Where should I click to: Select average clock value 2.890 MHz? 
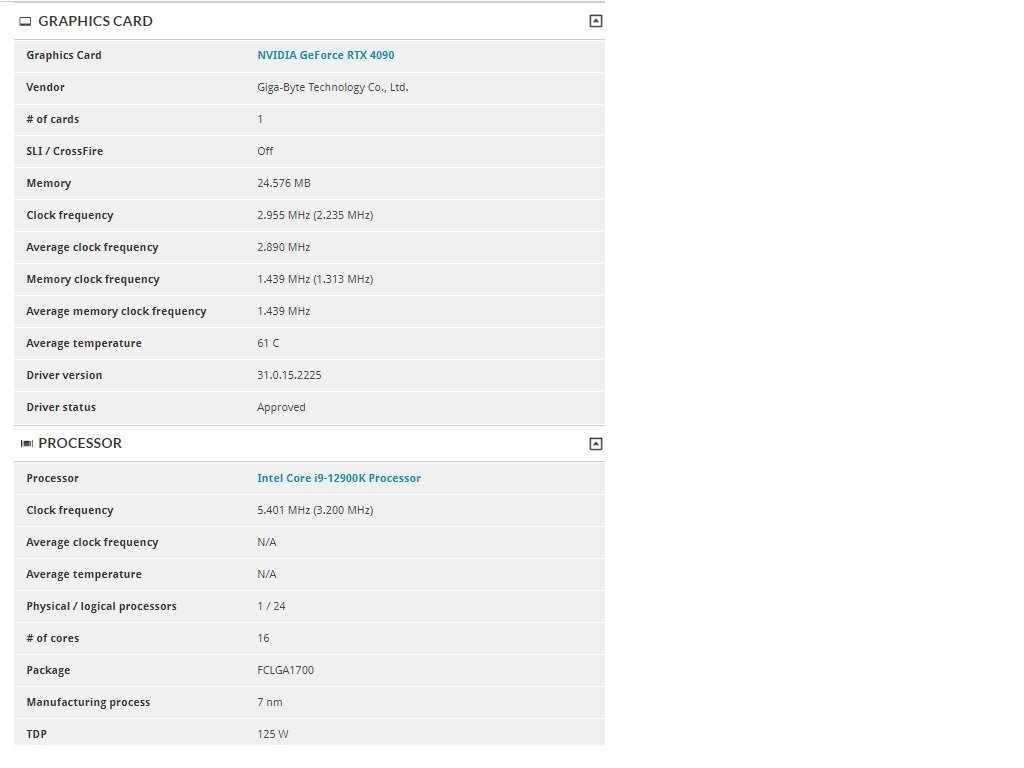[284, 248]
